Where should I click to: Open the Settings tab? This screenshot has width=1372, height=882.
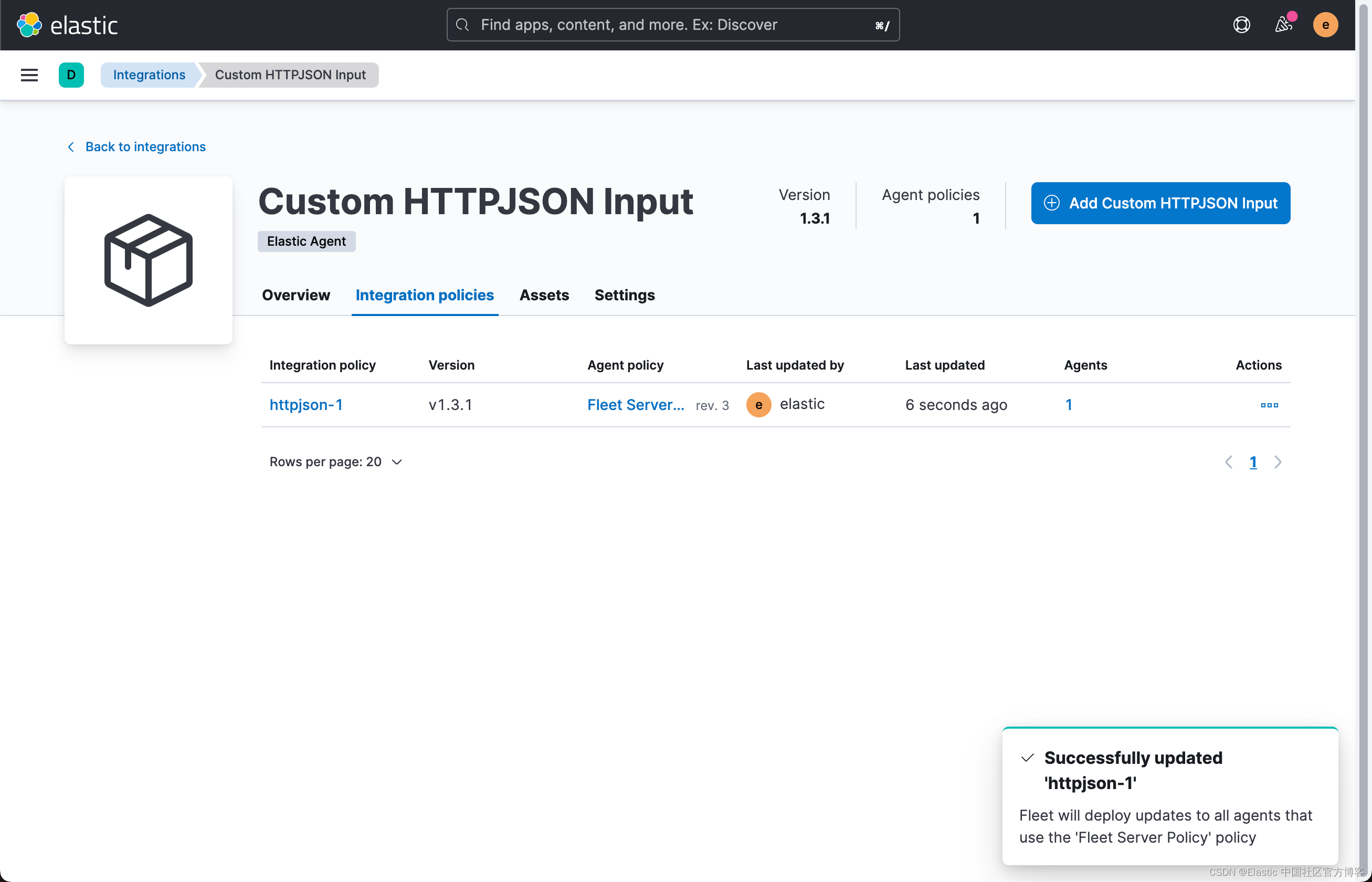click(624, 295)
